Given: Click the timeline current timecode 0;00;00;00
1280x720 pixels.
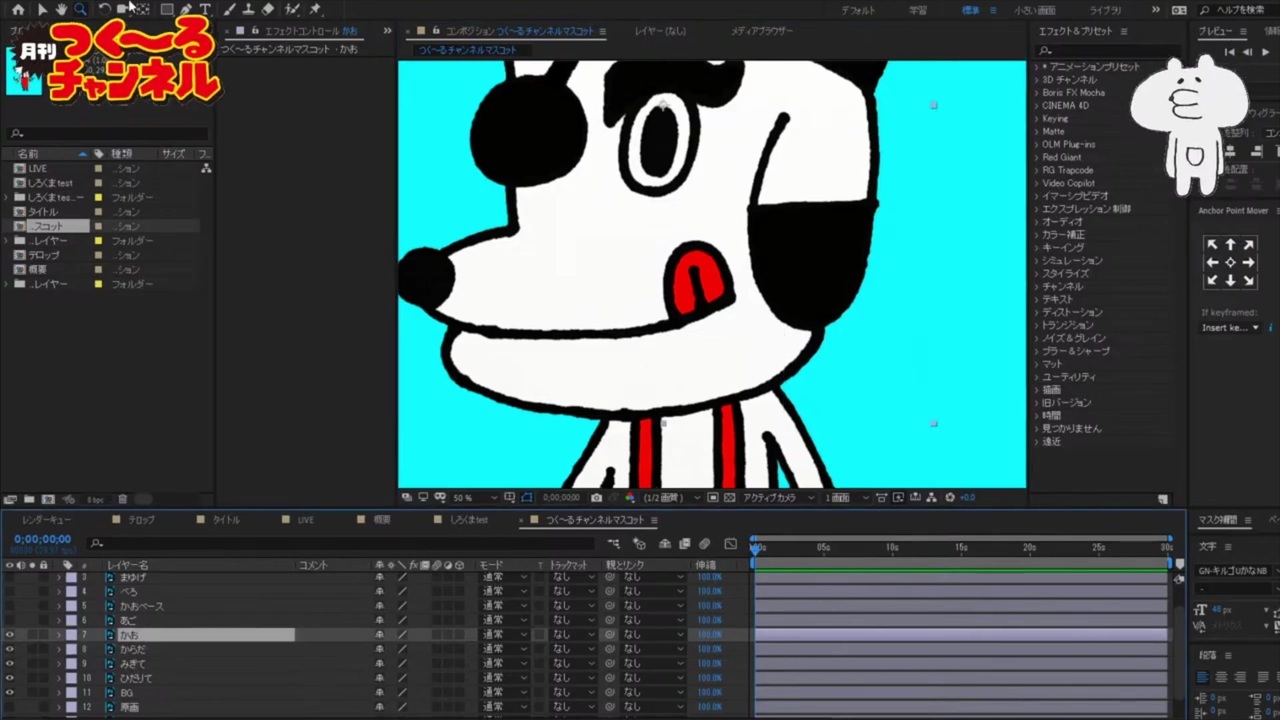Looking at the screenshot, I should 42,539.
